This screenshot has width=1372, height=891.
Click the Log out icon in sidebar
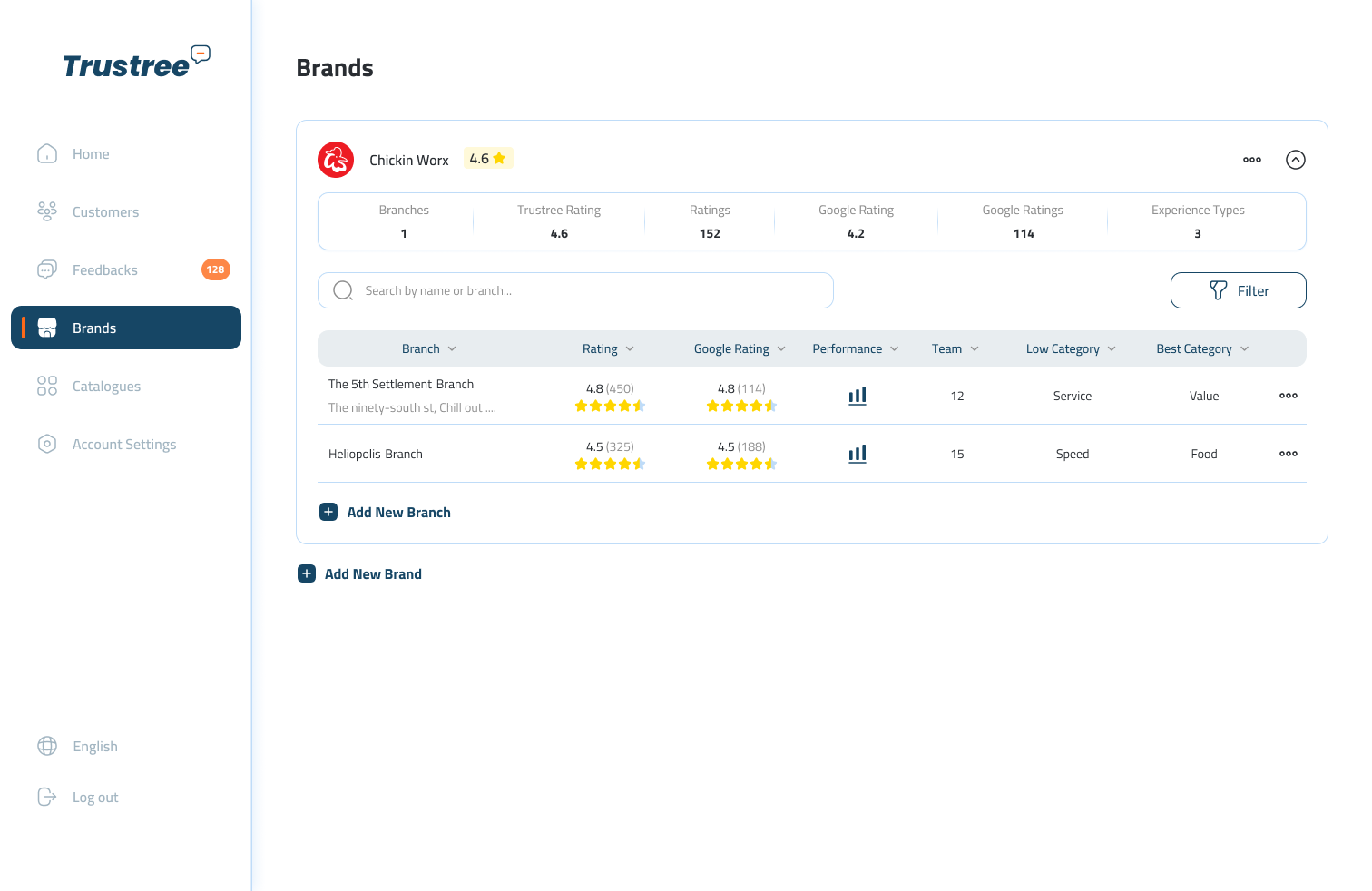point(47,797)
